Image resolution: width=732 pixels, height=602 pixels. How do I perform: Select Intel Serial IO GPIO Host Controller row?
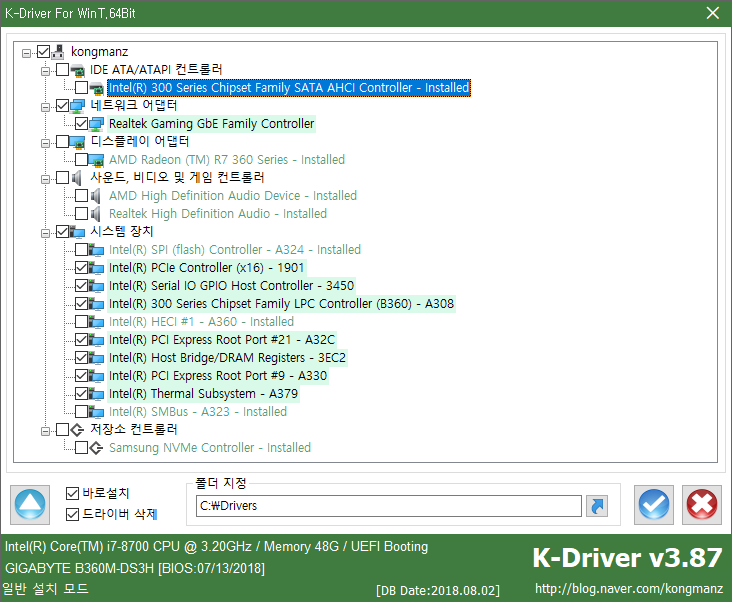[x=232, y=286]
